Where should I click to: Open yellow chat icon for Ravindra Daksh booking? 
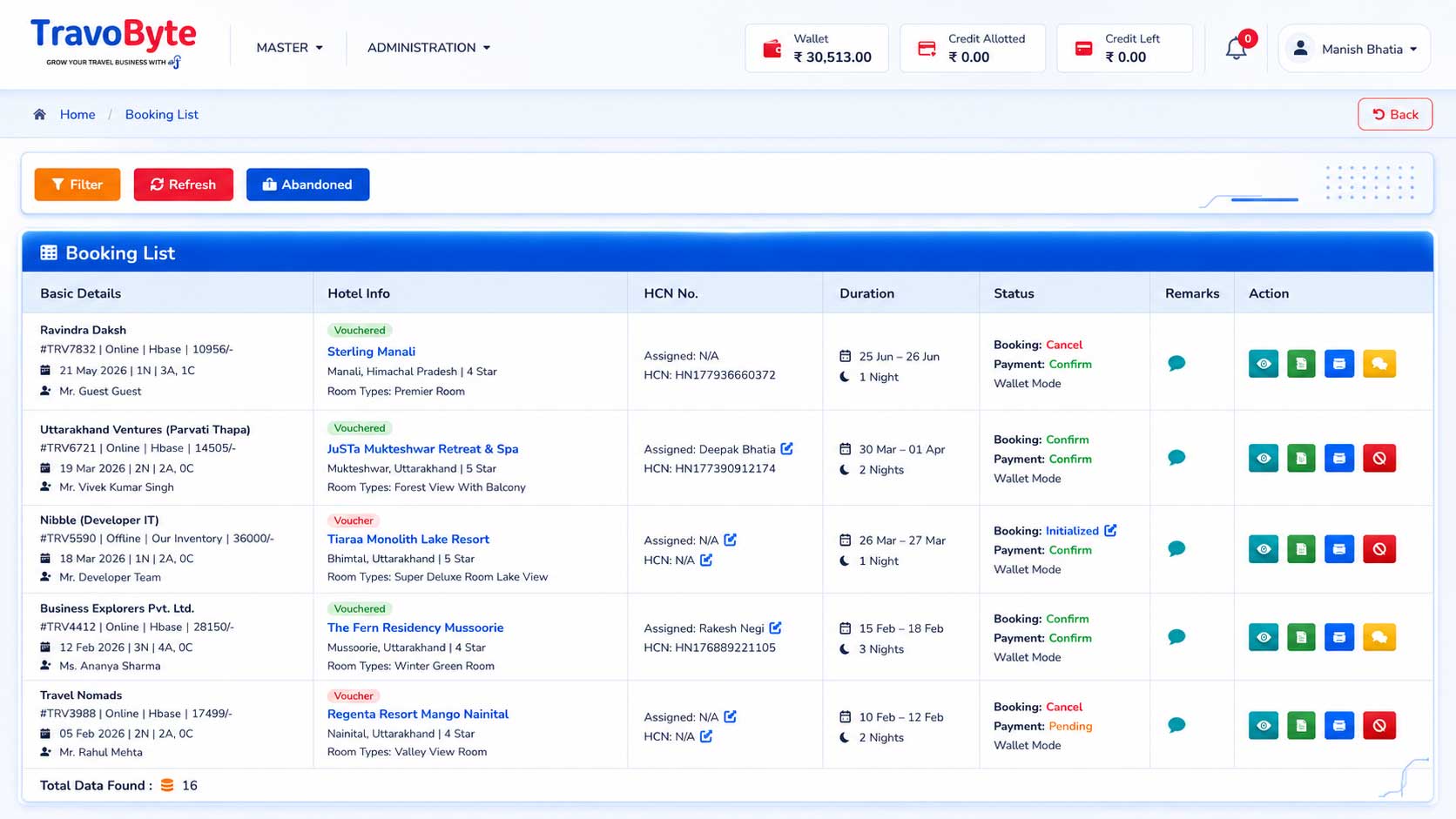(x=1379, y=364)
